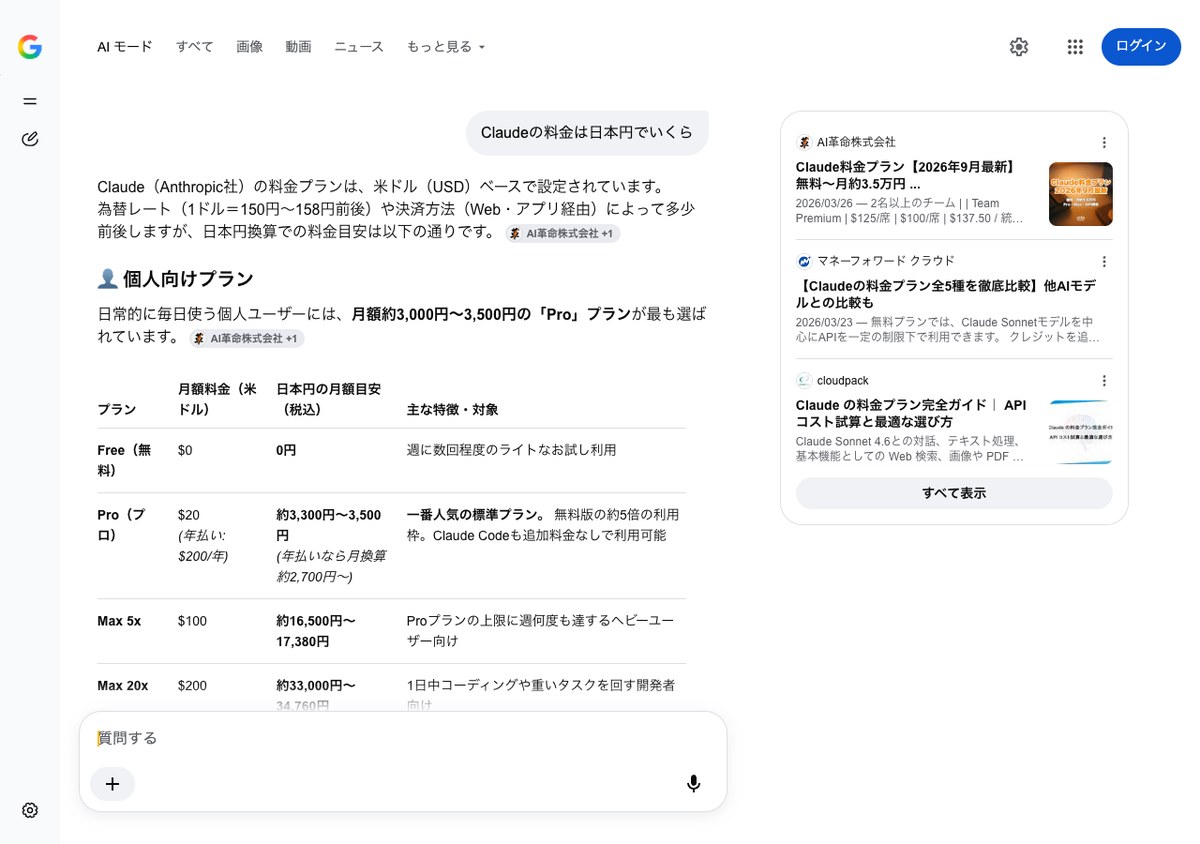Screen dimensions: 1200x844
Task: Expand the もっと見る dropdown
Action: click(446, 47)
